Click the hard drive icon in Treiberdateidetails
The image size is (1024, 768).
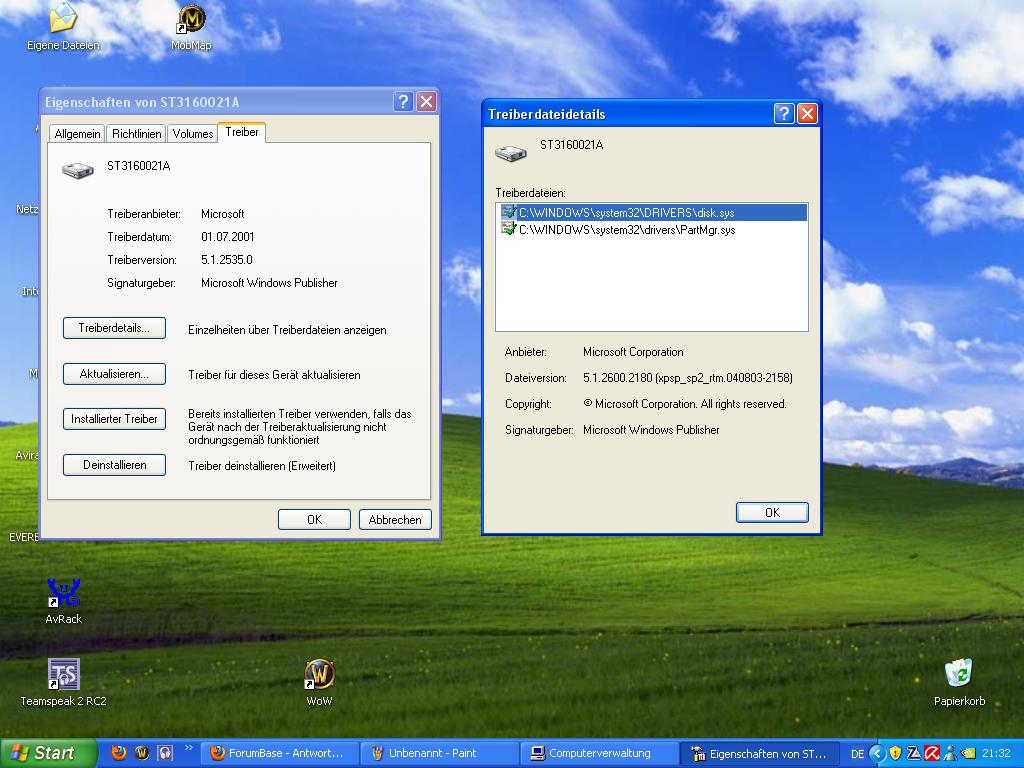[511, 153]
